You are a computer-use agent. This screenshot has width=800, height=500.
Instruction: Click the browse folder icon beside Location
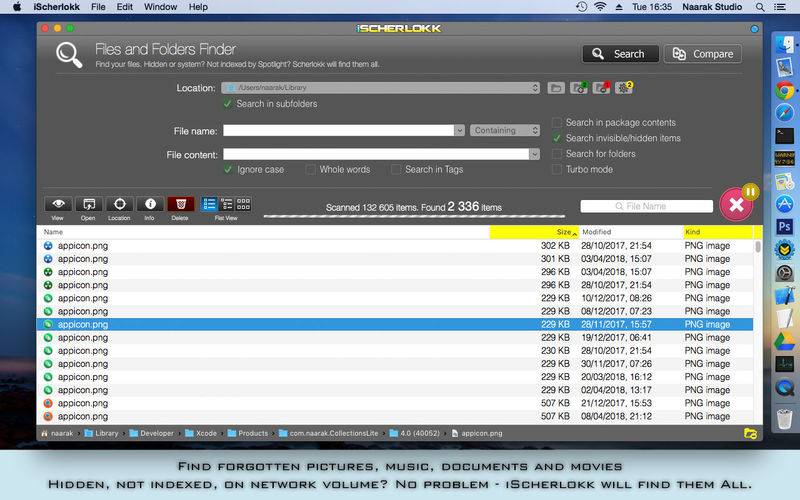pyautogui.click(x=556, y=88)
